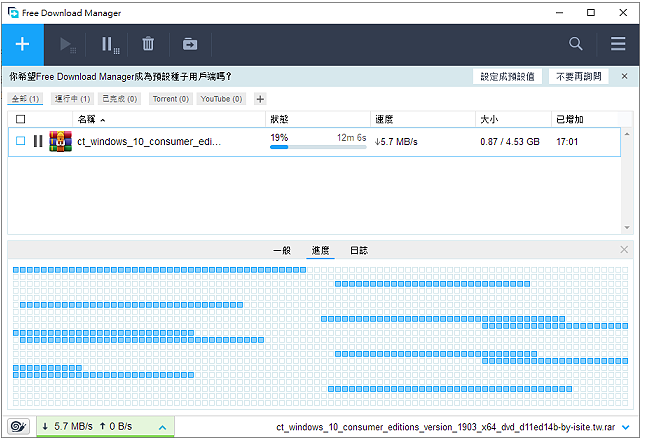Click 不要再詢問 button
This screenshot has width=648, height=444.
tap(578, 76)
